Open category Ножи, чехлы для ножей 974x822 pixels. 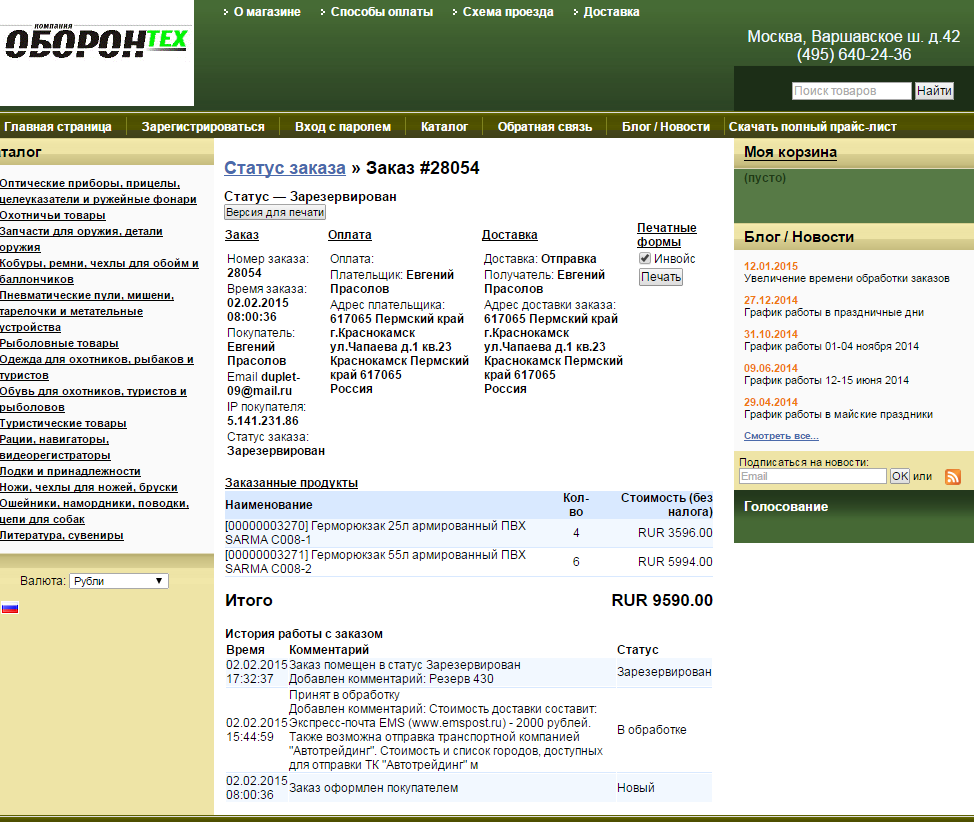pyautogui.click(x=89, y=488)
